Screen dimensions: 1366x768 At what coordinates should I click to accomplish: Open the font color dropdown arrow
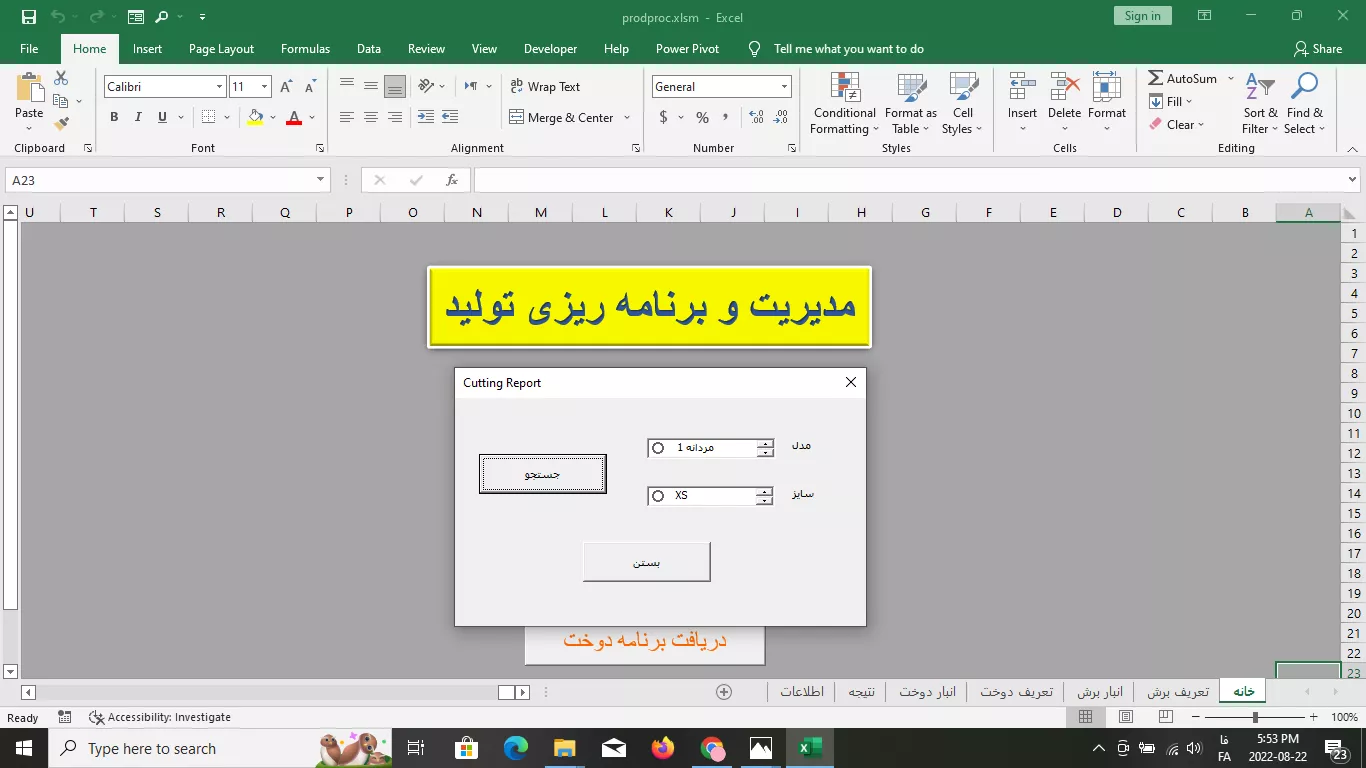(312, 118)
